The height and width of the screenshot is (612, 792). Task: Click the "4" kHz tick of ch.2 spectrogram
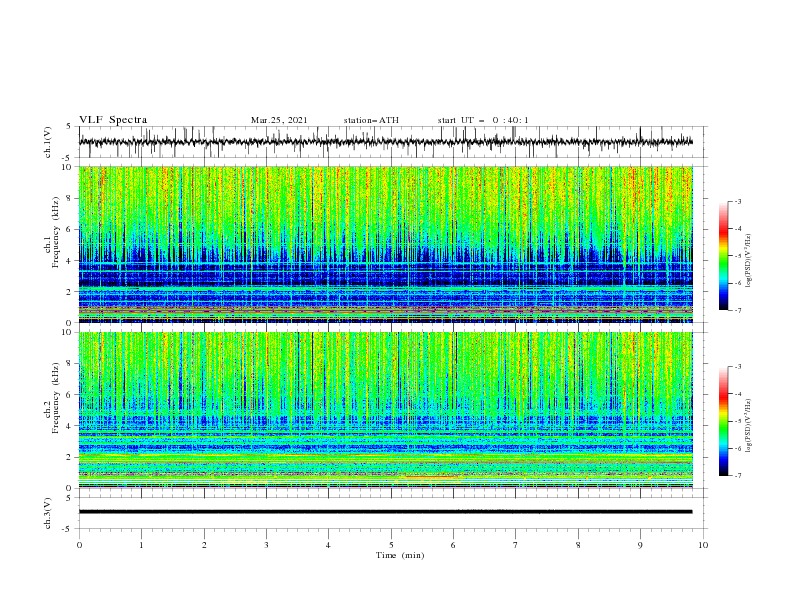(69, 426)
